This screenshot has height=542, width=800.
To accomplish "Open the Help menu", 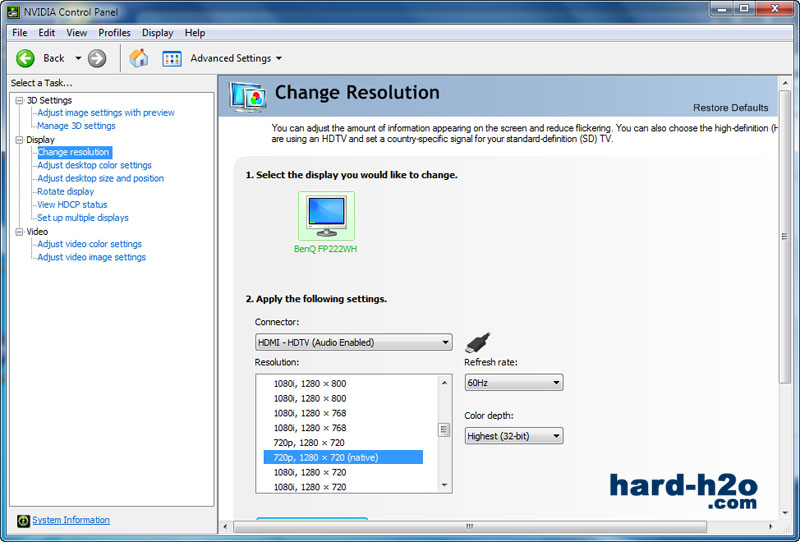I will [195, 33].
